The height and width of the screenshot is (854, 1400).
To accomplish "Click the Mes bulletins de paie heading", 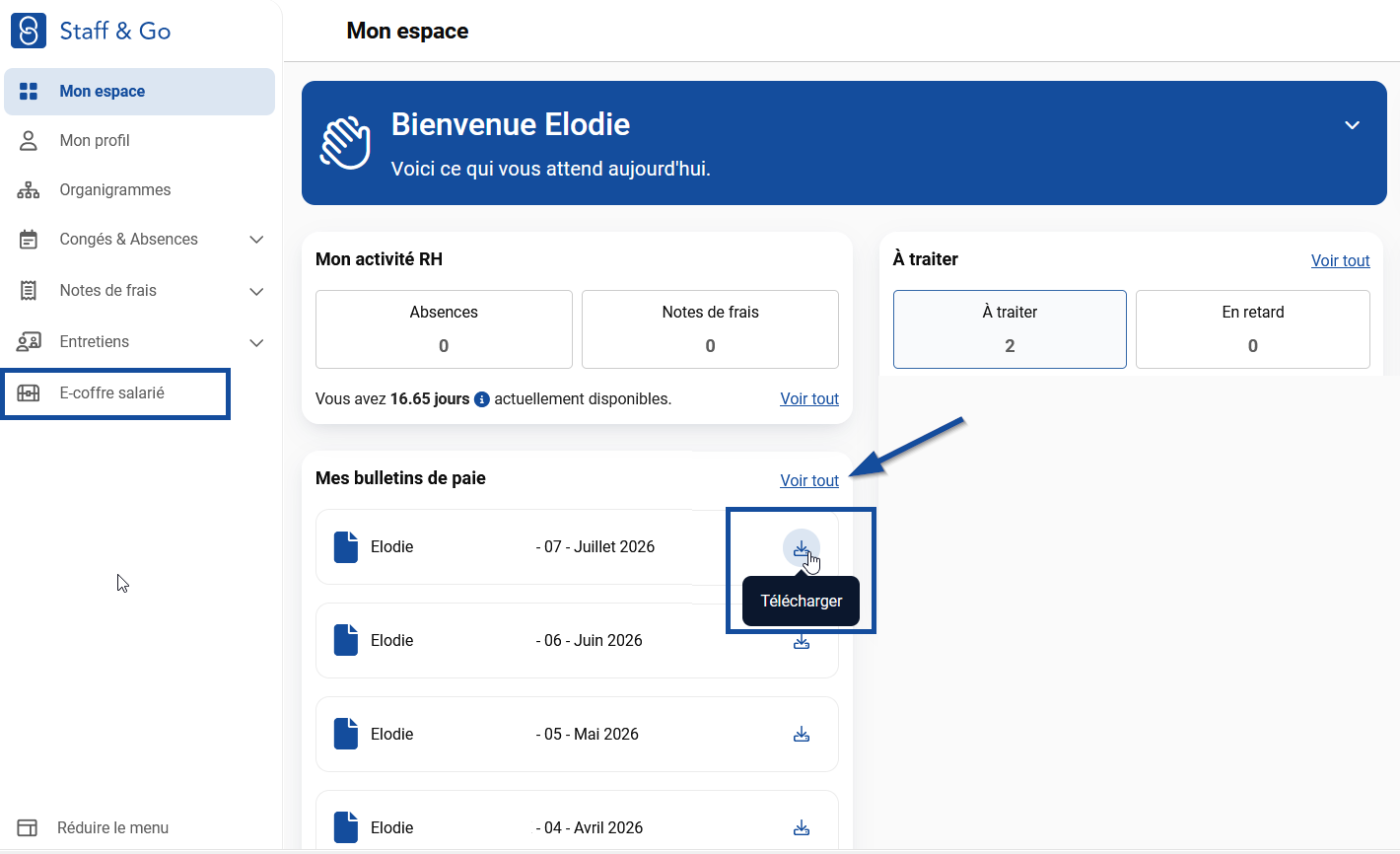I will point(400,478).
